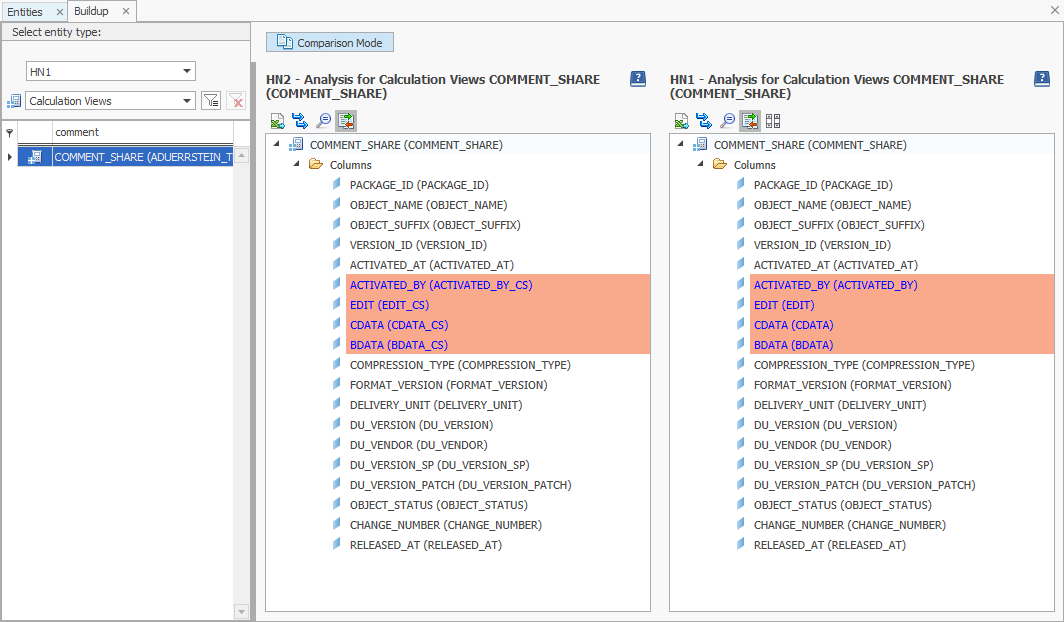The height and width of the screenshot is (622, 1064).
Task: Select COMMENT_SHARE row in entity list
Action: 142,157
